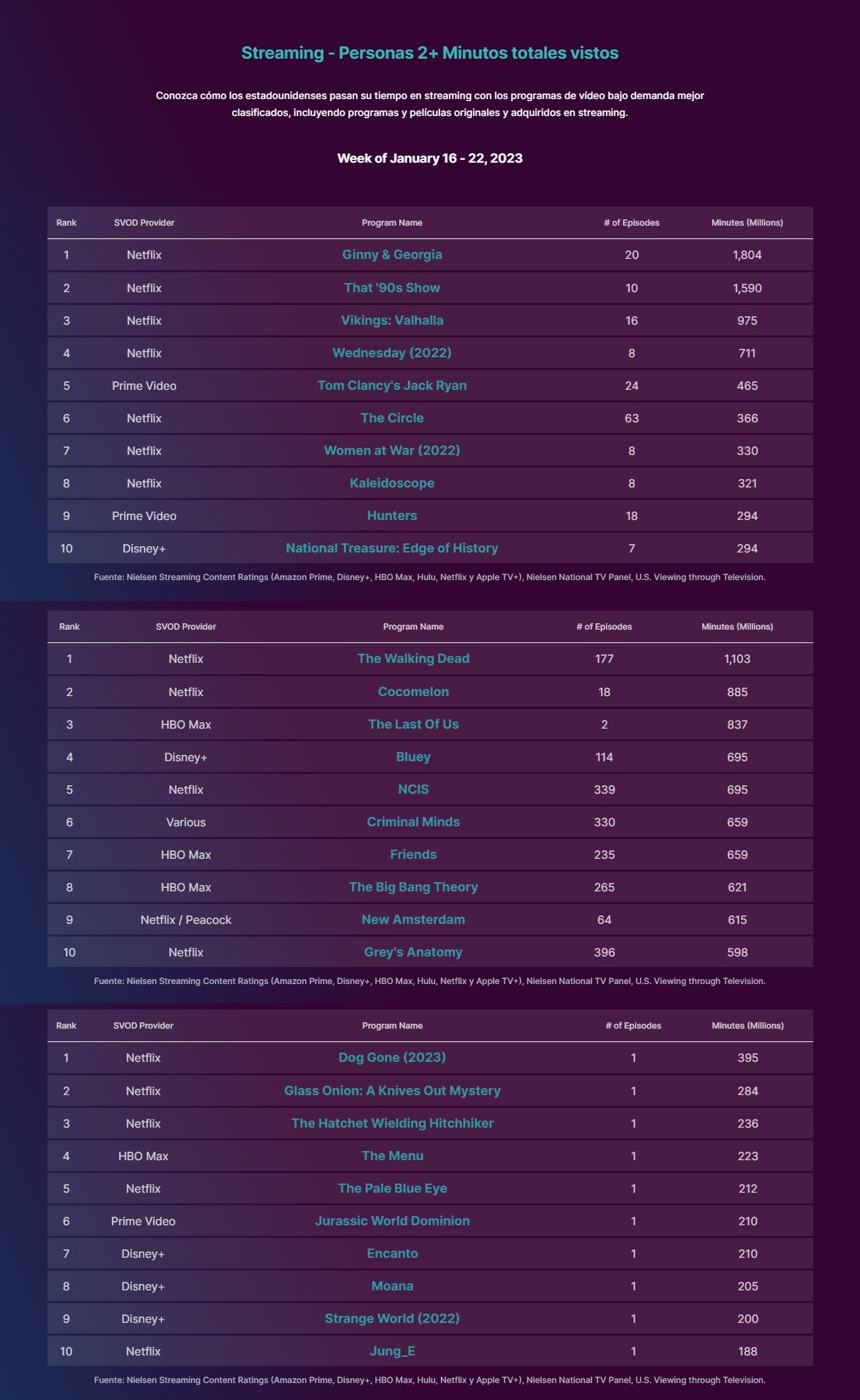Open Tom Clancy's Jack Ryan link
The width and height of the screenshot is (860, 1400).
click(392, 386)
